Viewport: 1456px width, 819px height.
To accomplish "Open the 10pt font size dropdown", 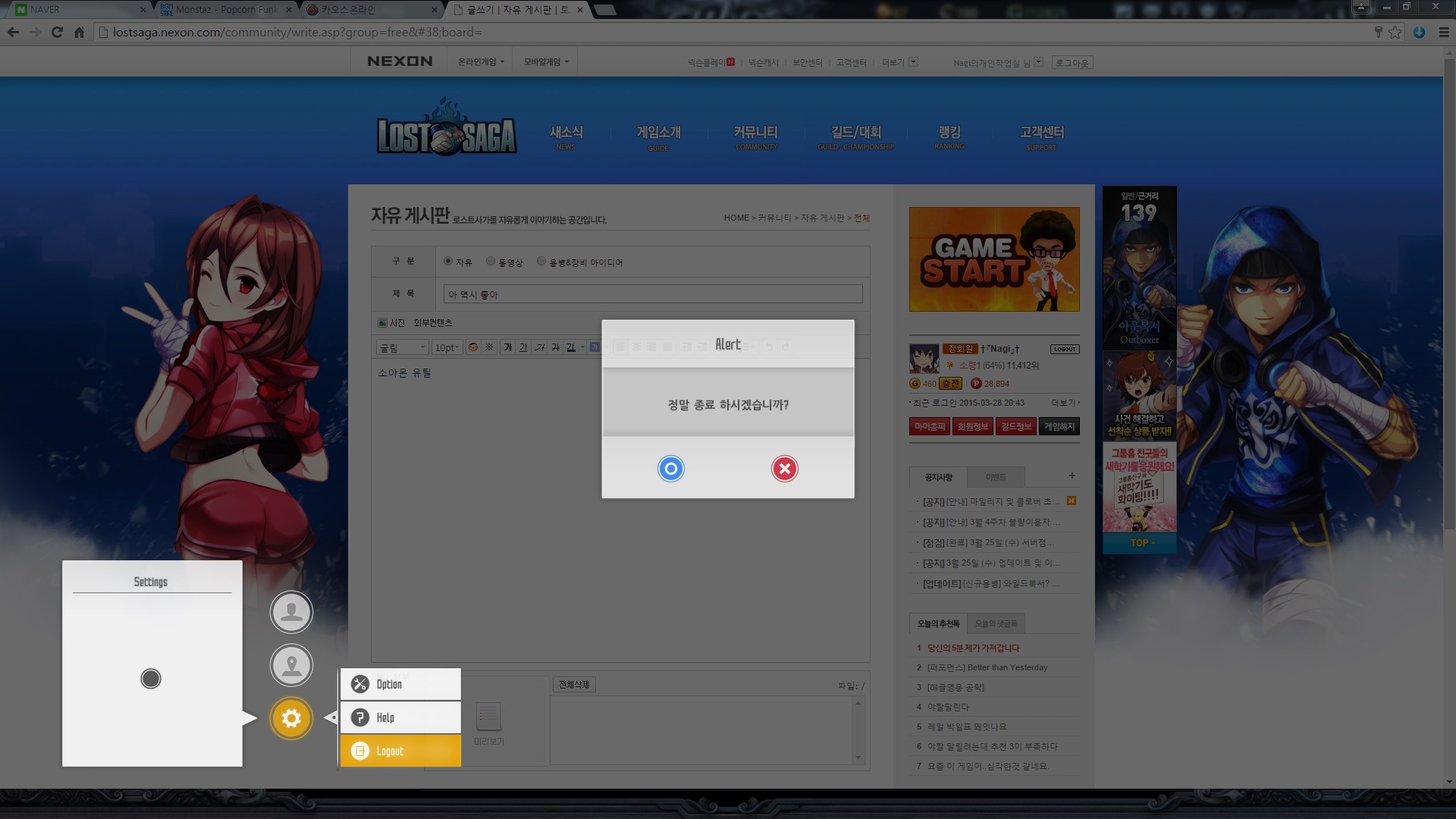I will 447,347.
